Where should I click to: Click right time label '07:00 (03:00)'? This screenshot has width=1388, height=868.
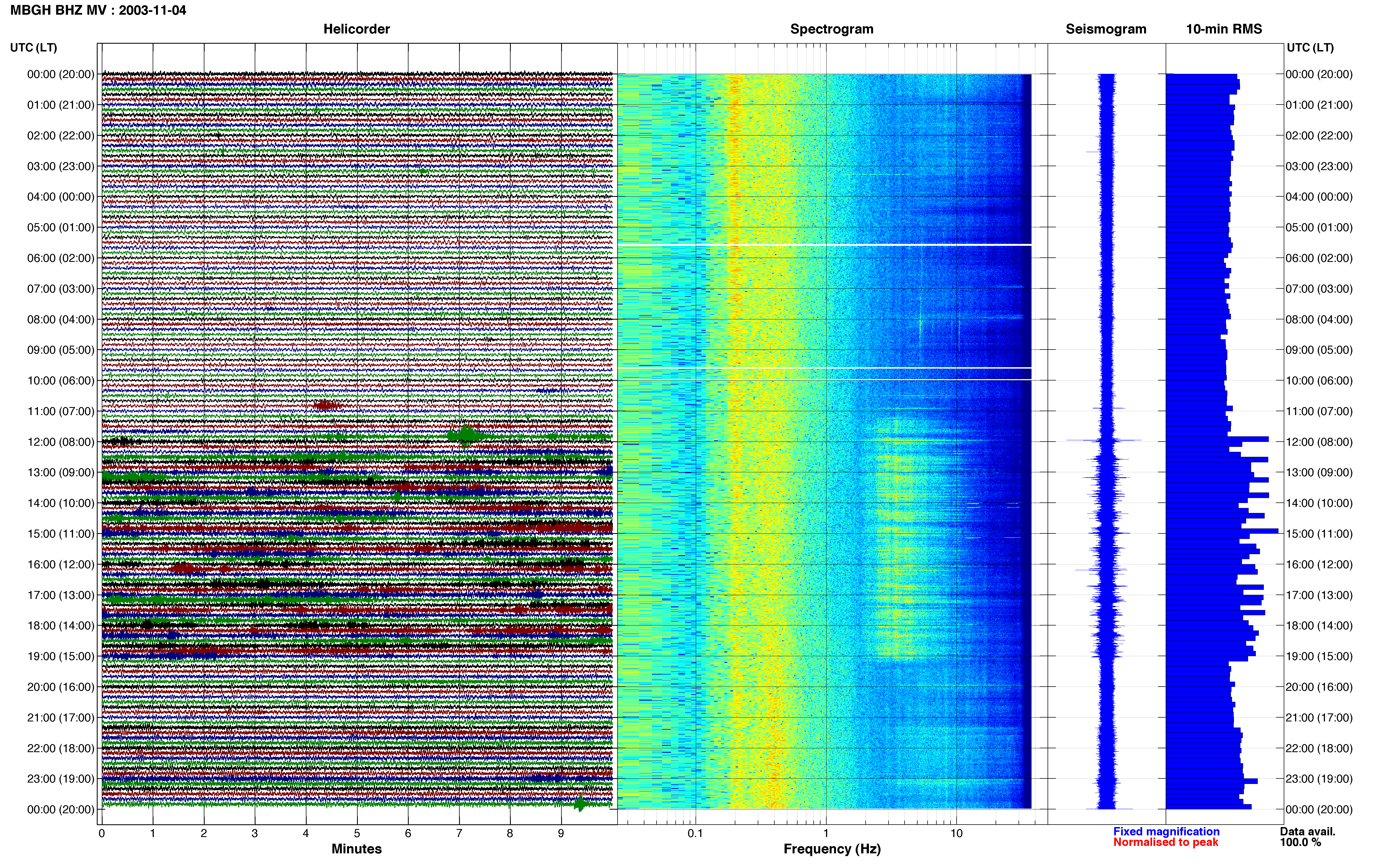[x=1319, y=288]
